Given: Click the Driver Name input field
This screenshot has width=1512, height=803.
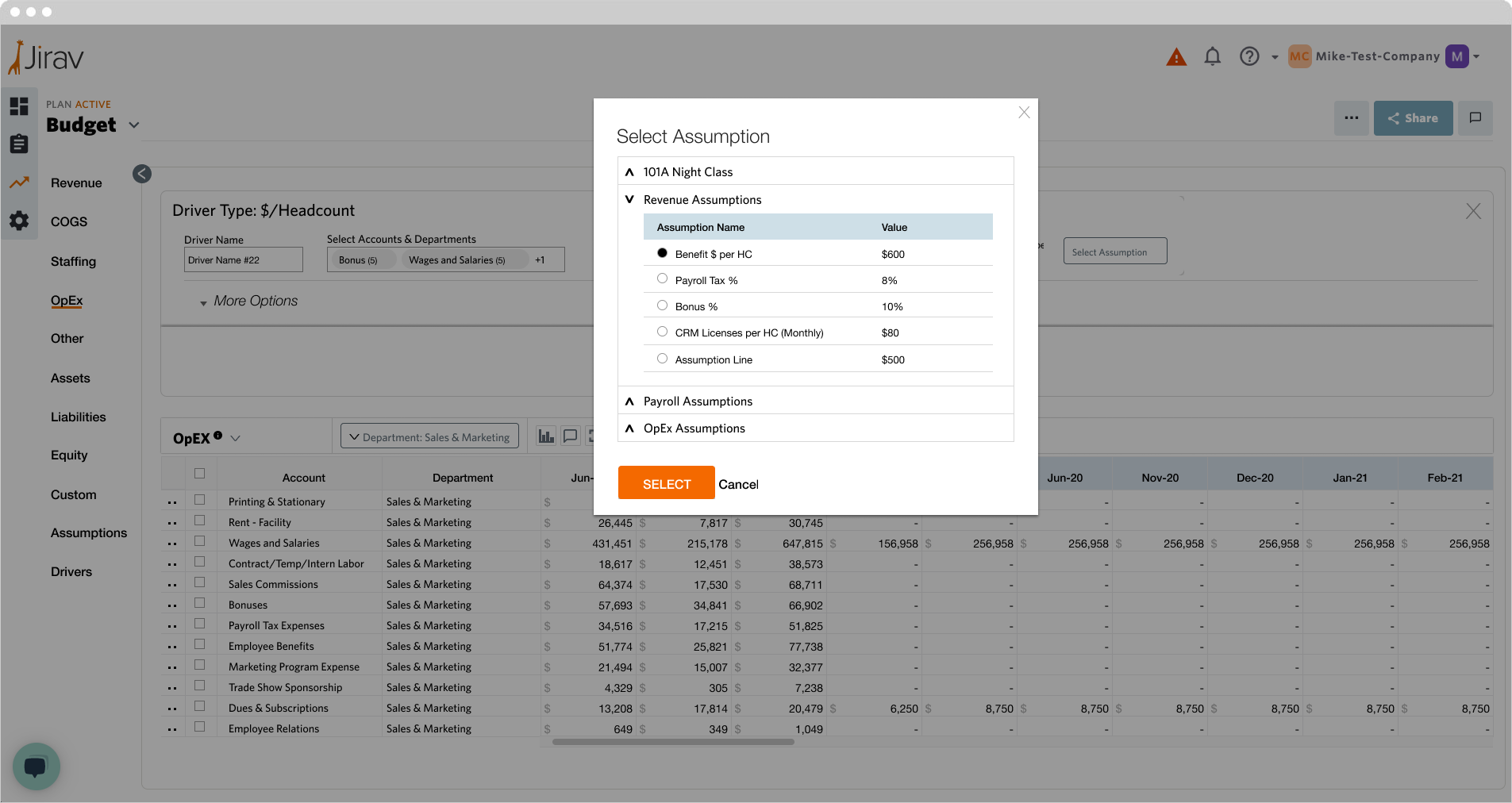Looking at the screenshot, I should tap(243, 260).
